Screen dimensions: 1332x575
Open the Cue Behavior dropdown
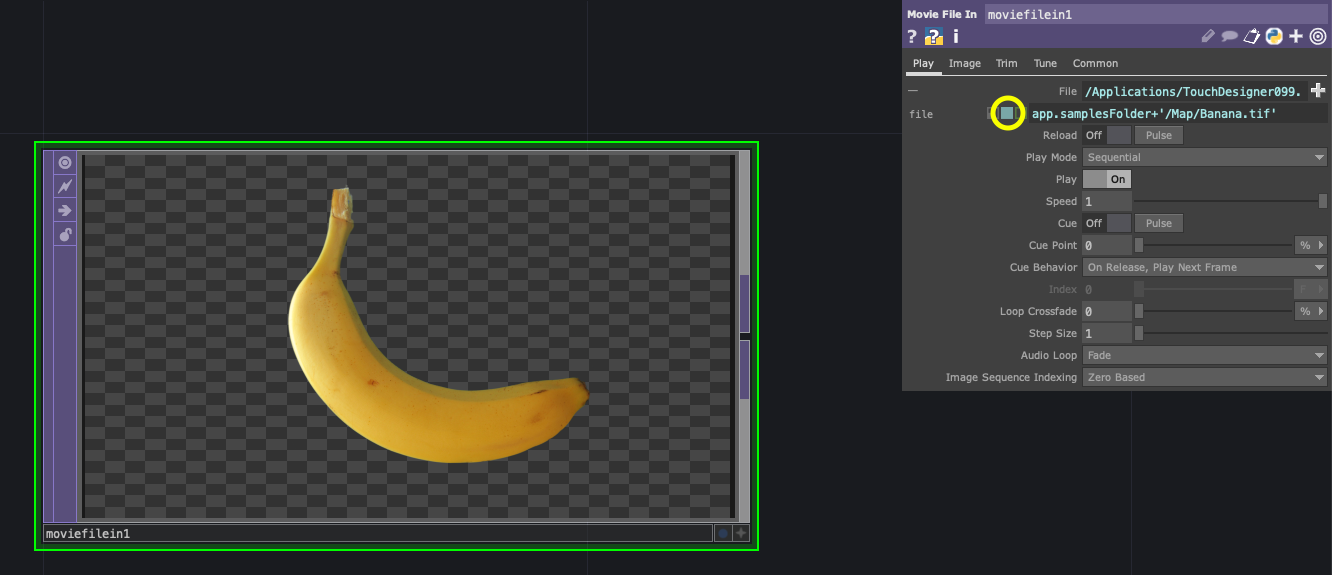coord(1205,267)
